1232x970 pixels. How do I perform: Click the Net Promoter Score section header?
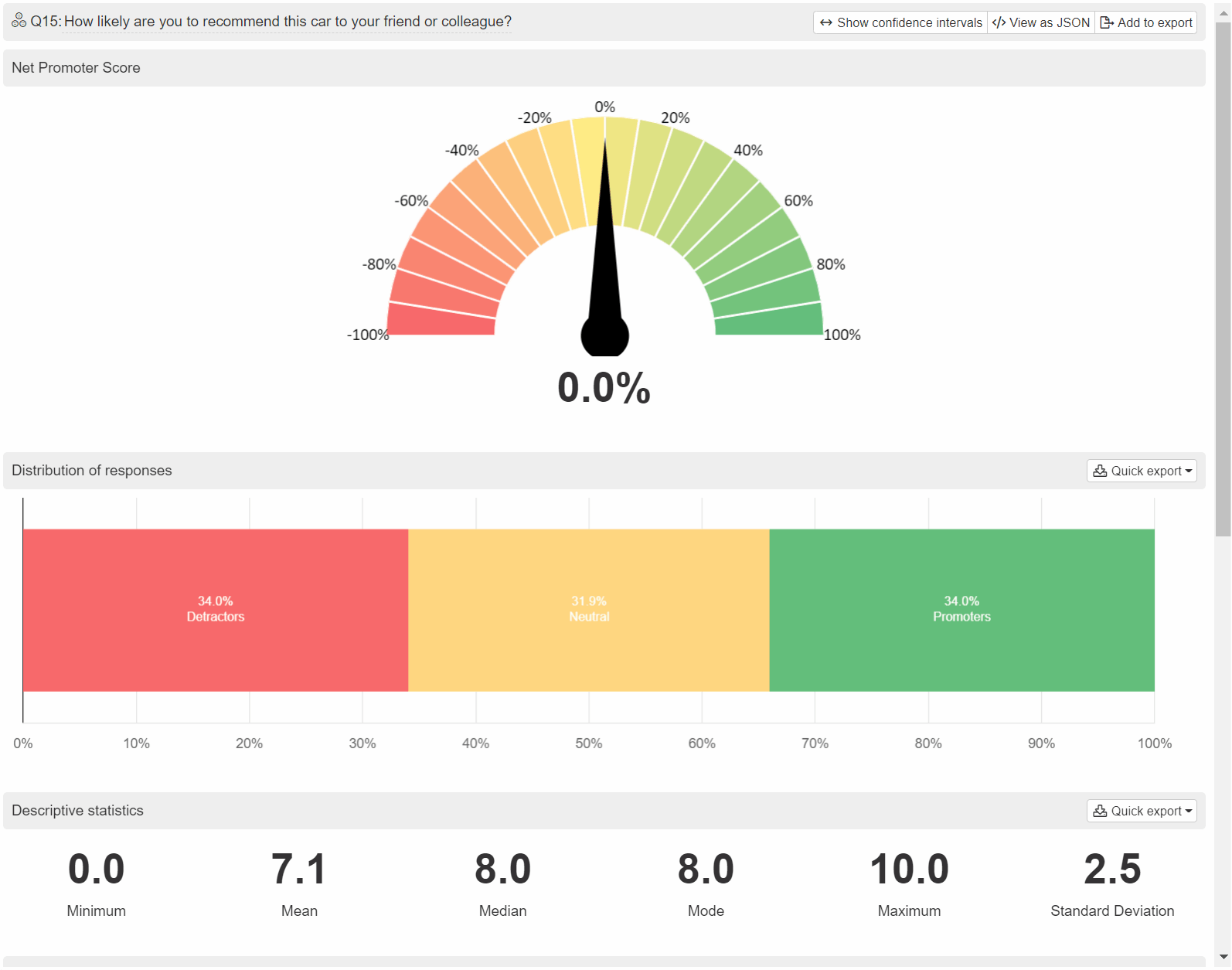[x=604, y=68]
